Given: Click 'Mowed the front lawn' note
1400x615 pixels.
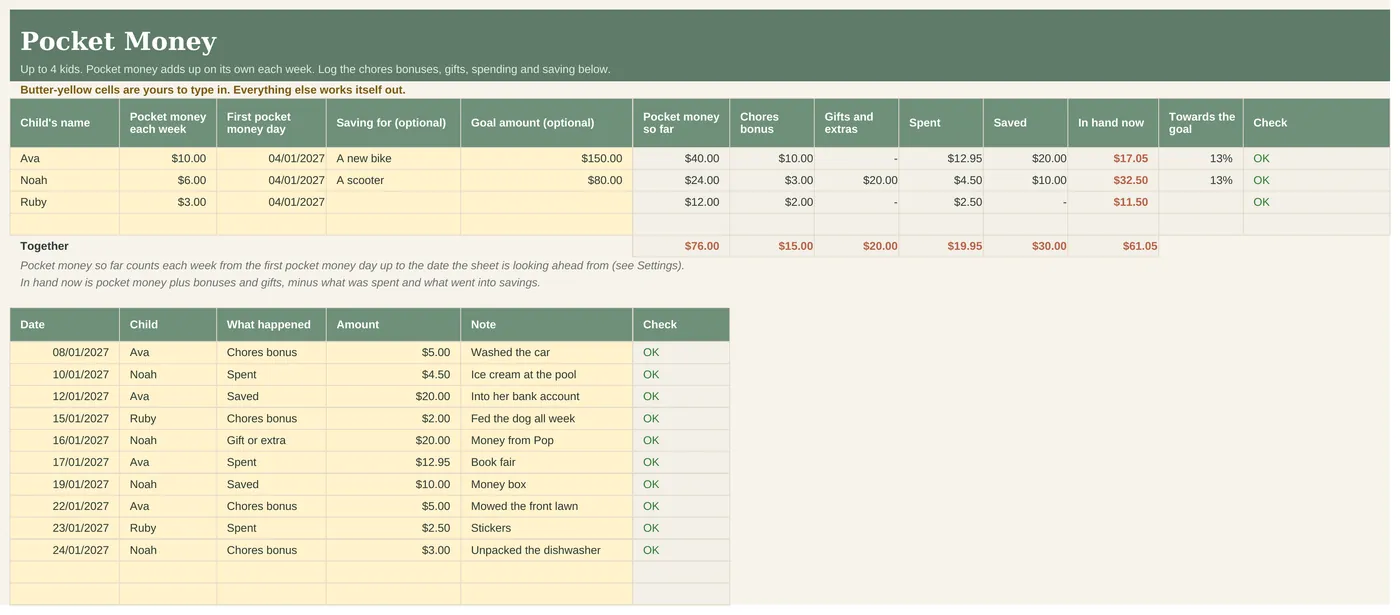Looking at the screenshot, I should pos(546,506).
